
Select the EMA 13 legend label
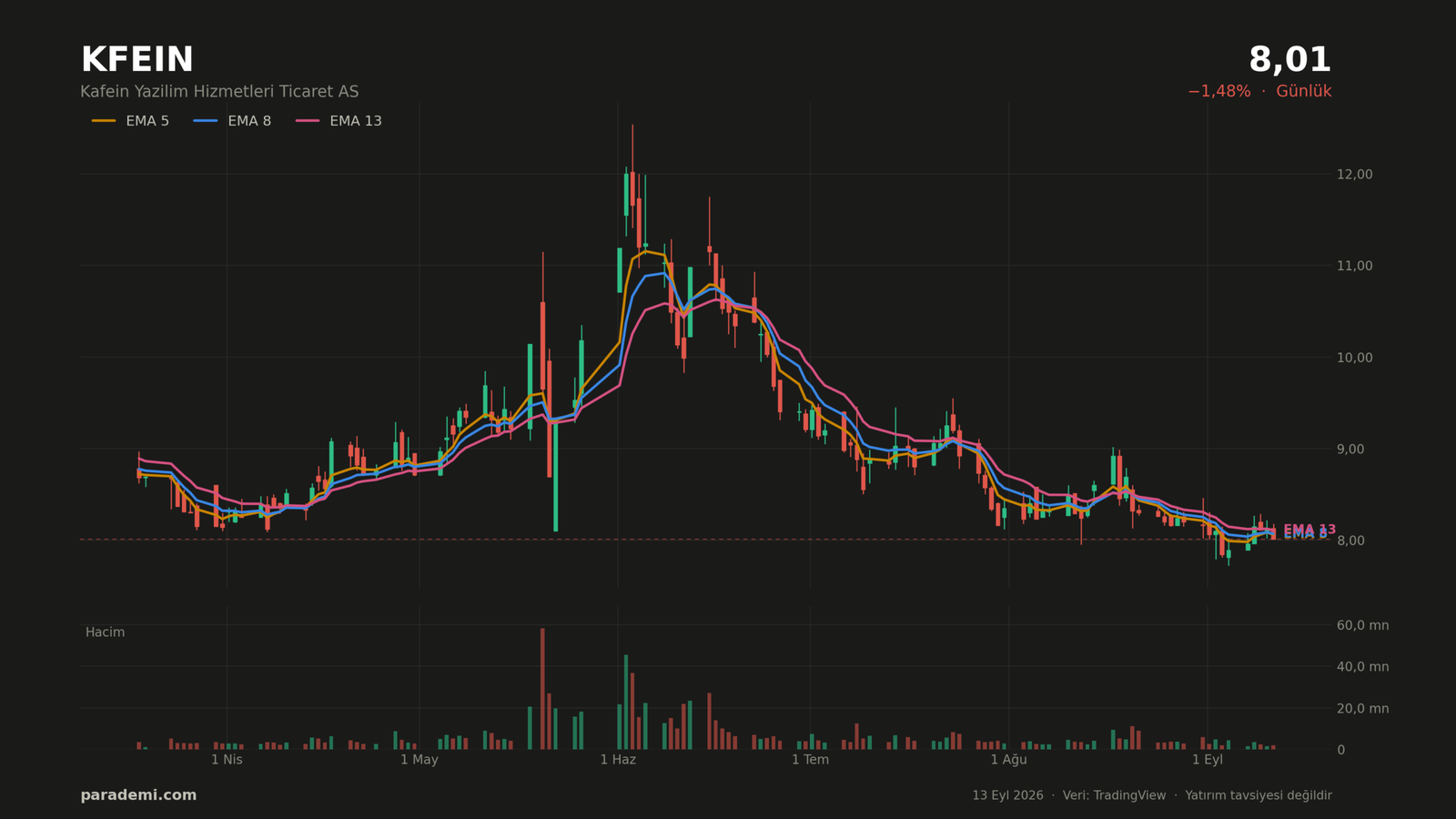coord(356,121)
